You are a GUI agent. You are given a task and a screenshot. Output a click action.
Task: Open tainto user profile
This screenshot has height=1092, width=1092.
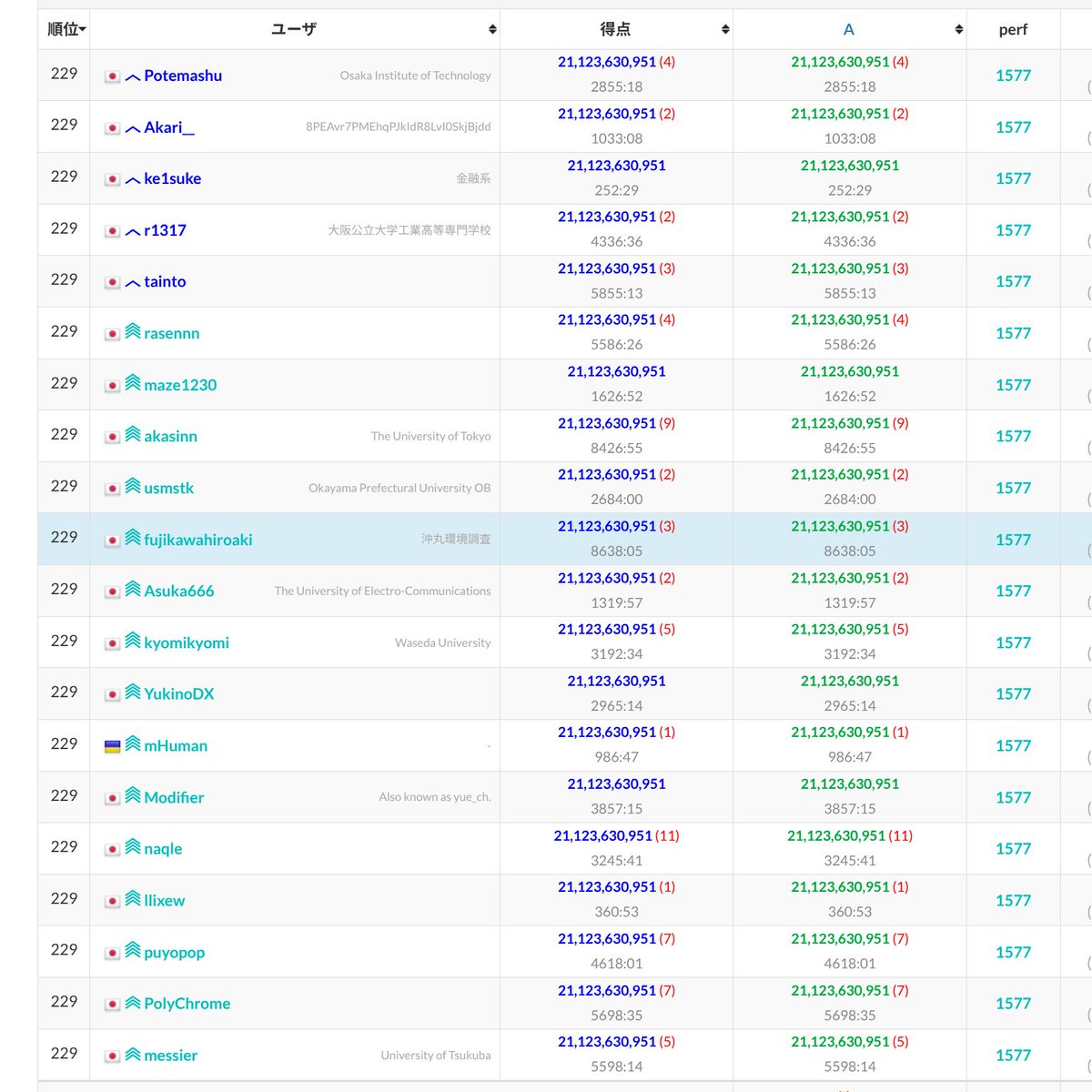point(165,281)
